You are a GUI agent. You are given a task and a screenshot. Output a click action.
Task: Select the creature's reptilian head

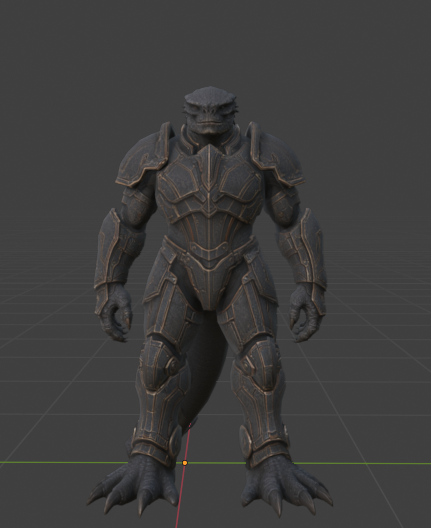tap(210, 110)
